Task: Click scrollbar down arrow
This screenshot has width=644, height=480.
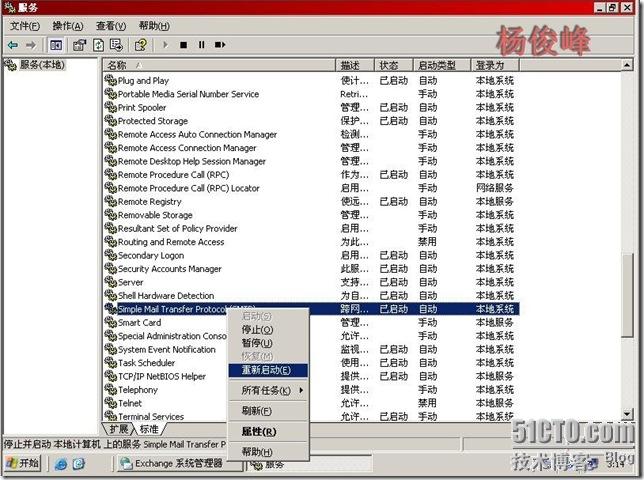Action: 627,415
